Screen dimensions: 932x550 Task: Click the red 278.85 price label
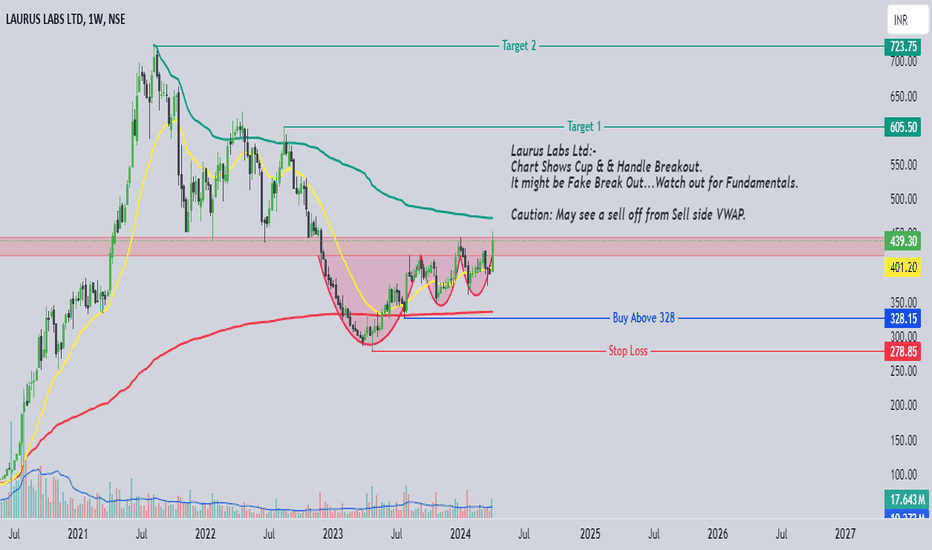click(902, 351)
